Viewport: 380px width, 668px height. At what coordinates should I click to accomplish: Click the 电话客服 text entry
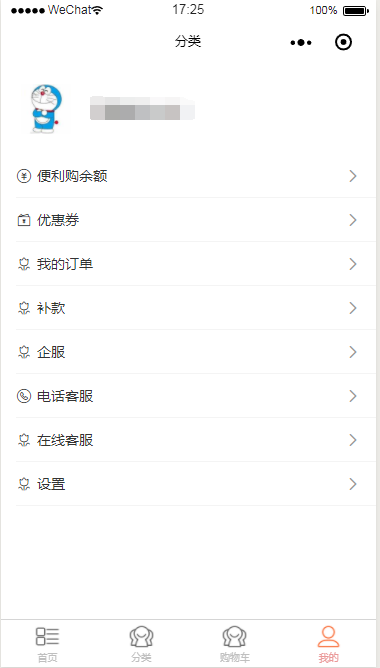[x=65, y=397]
